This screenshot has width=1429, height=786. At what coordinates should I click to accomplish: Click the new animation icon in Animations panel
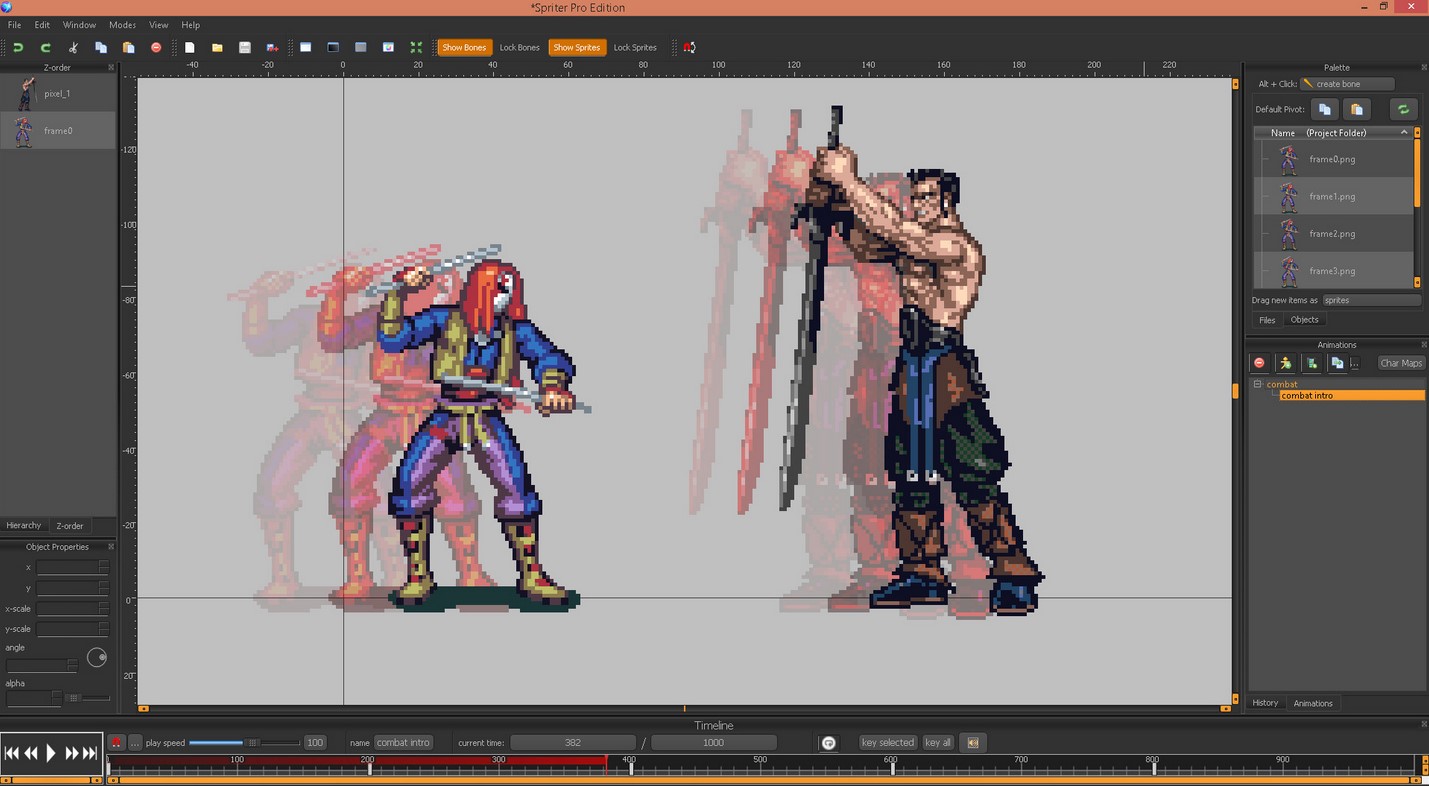point(1312,363)
